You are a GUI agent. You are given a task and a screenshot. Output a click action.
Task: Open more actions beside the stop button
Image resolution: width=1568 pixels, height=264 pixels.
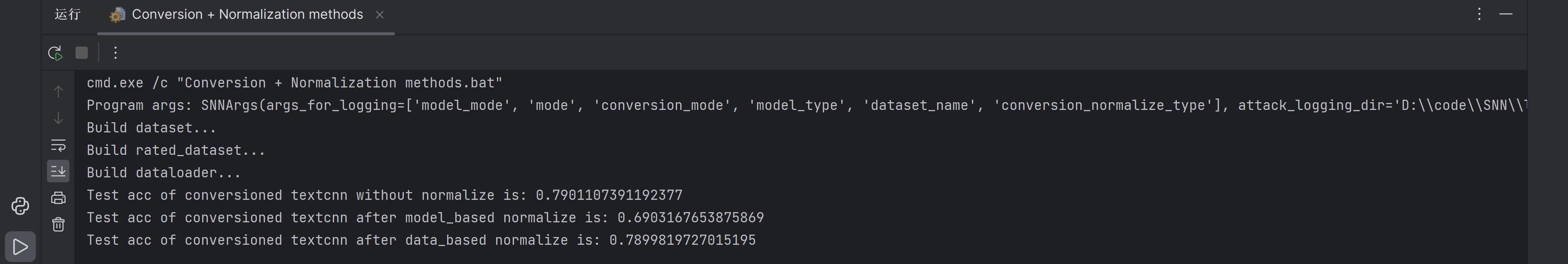(x=116, y=53)
